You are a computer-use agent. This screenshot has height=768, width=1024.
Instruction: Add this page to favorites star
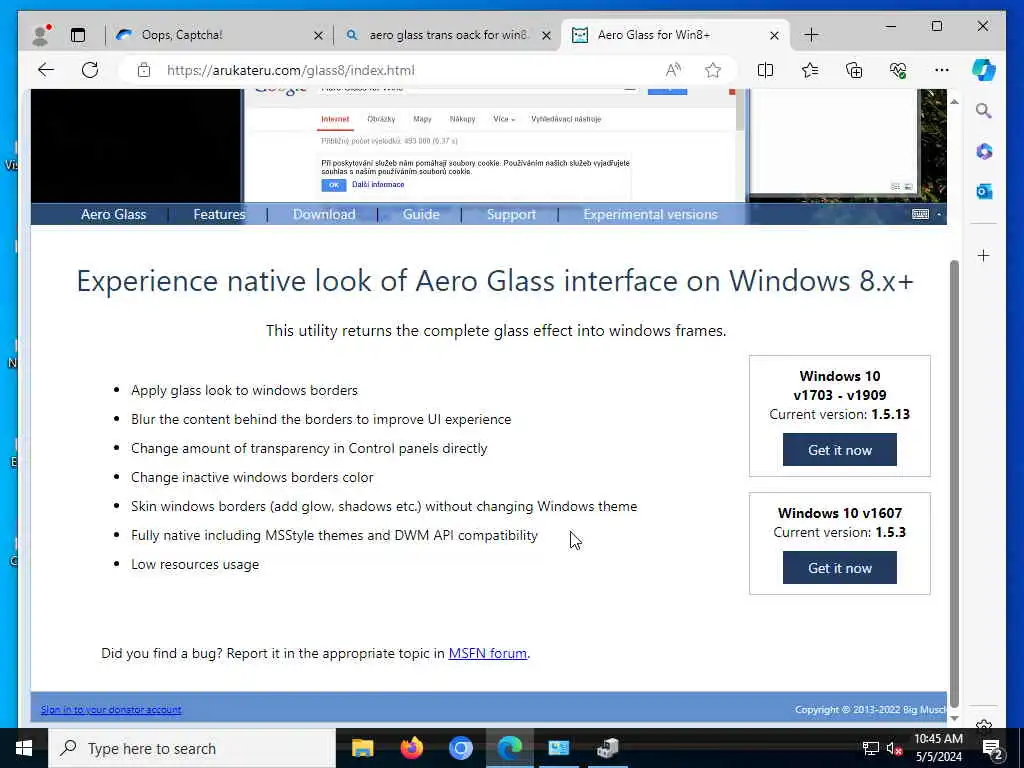pos(713,70)
